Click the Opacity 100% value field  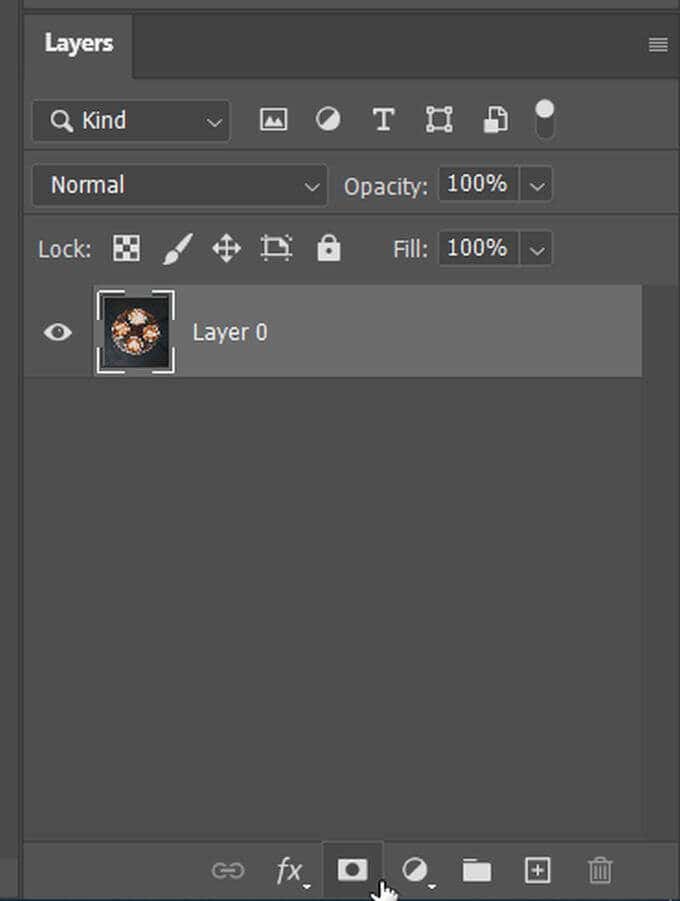pyautogui.click(x=478, y=184)
